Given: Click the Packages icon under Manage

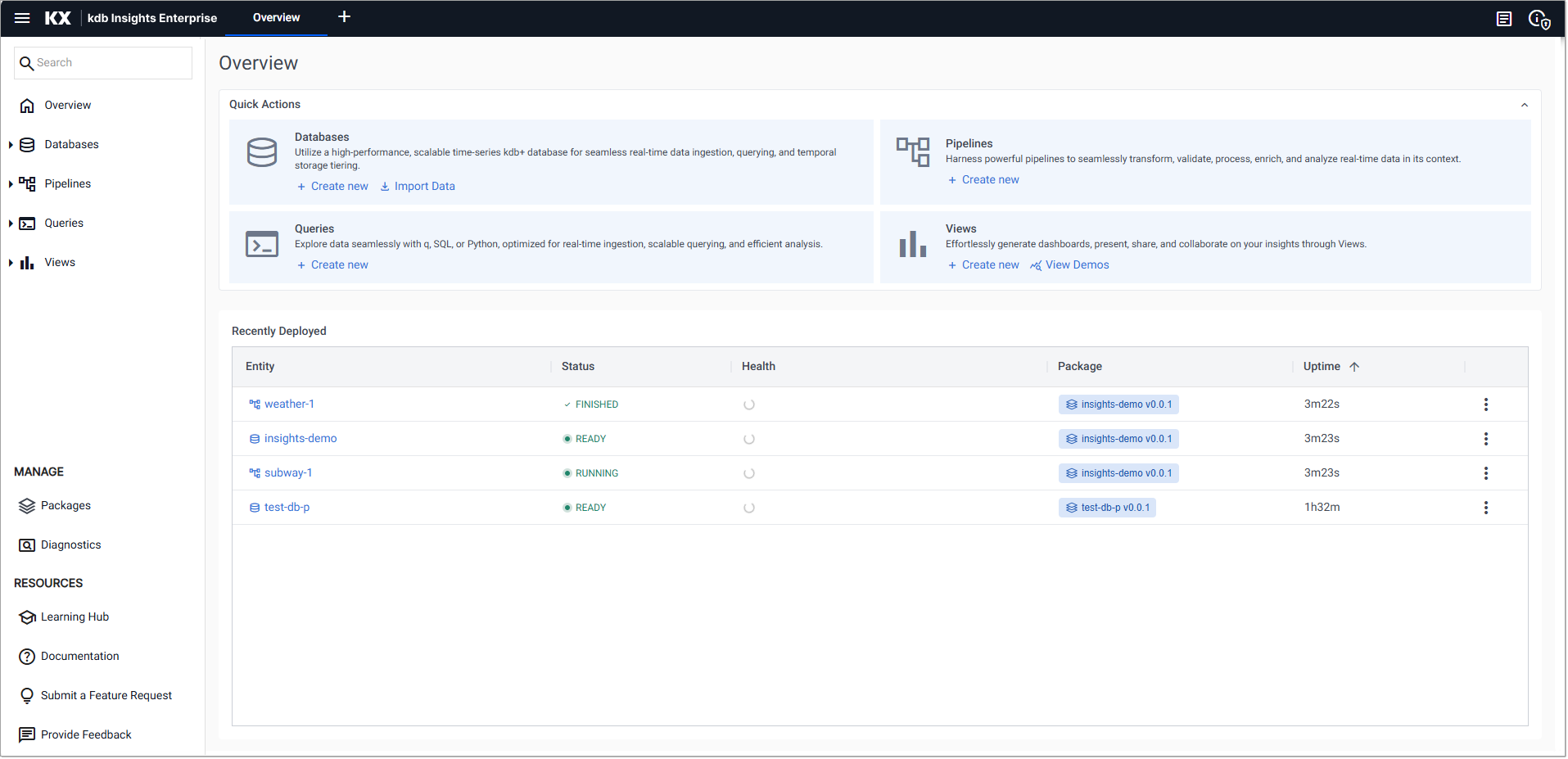Looking at the screenshot, I should click(27, 505).
